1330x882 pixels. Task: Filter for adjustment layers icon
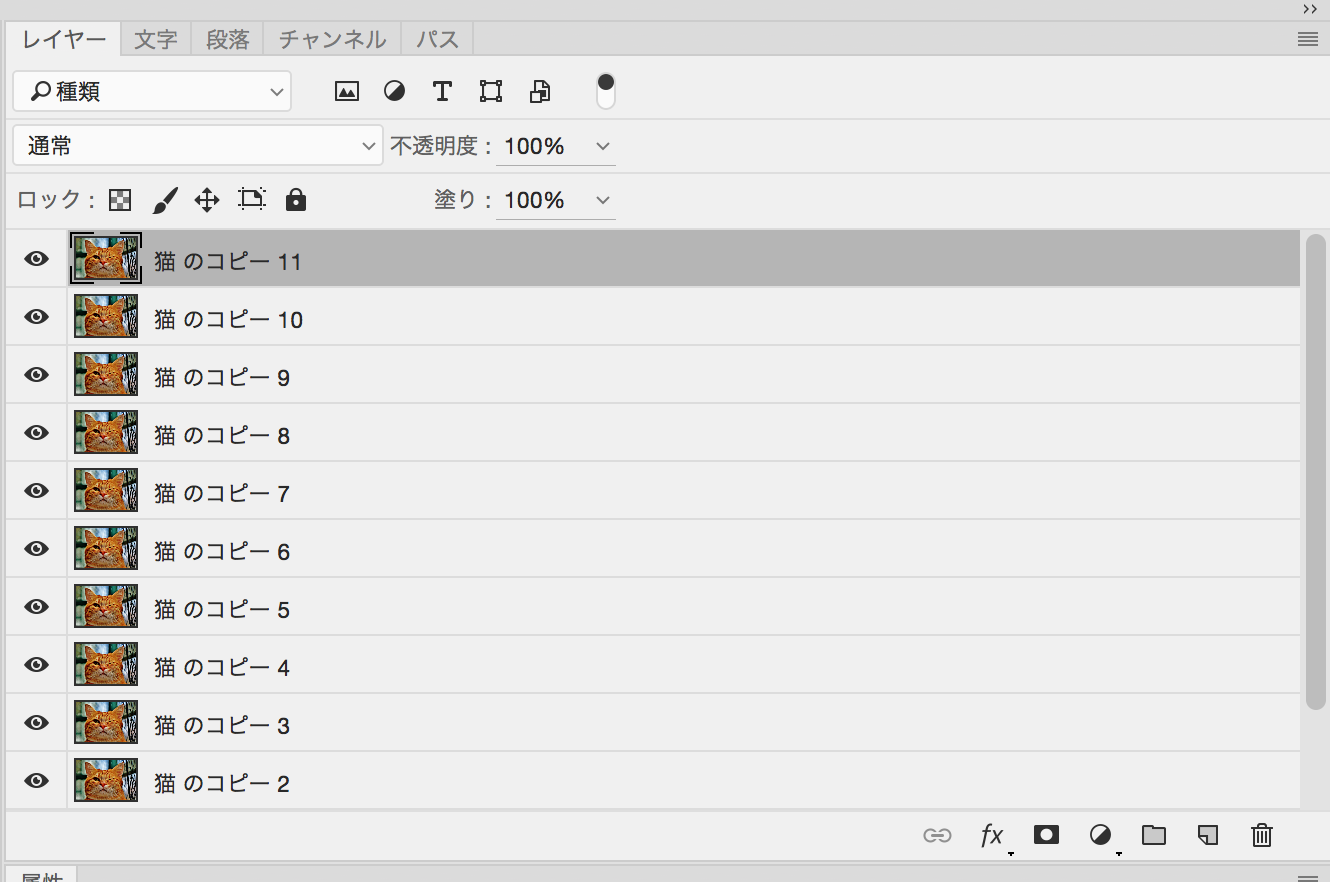(395, 92)
